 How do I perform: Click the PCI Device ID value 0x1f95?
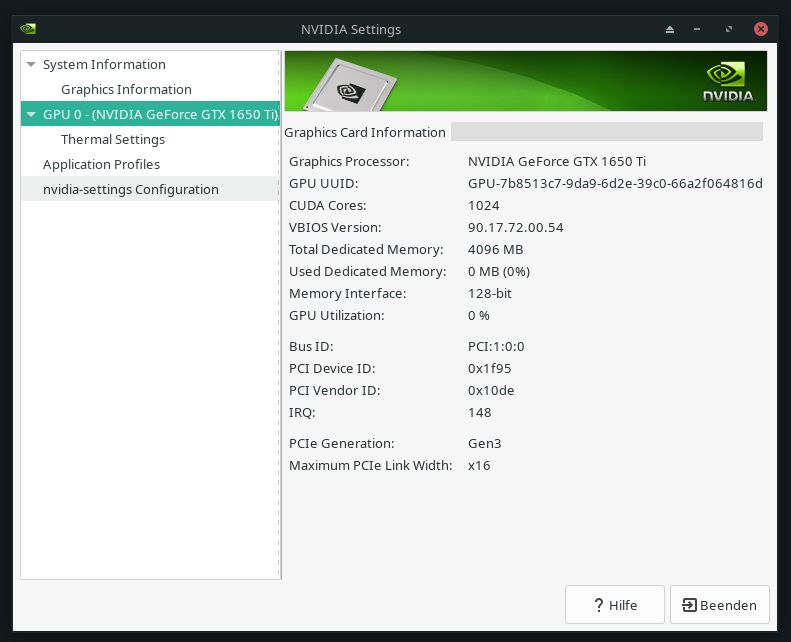[x=491, y=369]
